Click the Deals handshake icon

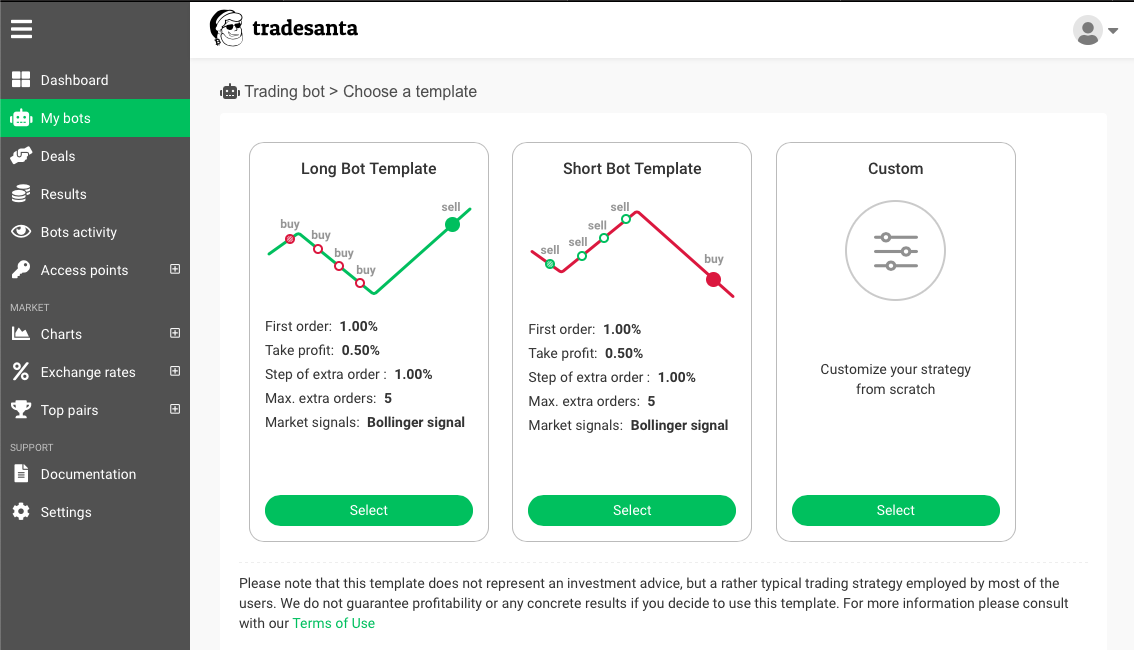click(21, 155)
